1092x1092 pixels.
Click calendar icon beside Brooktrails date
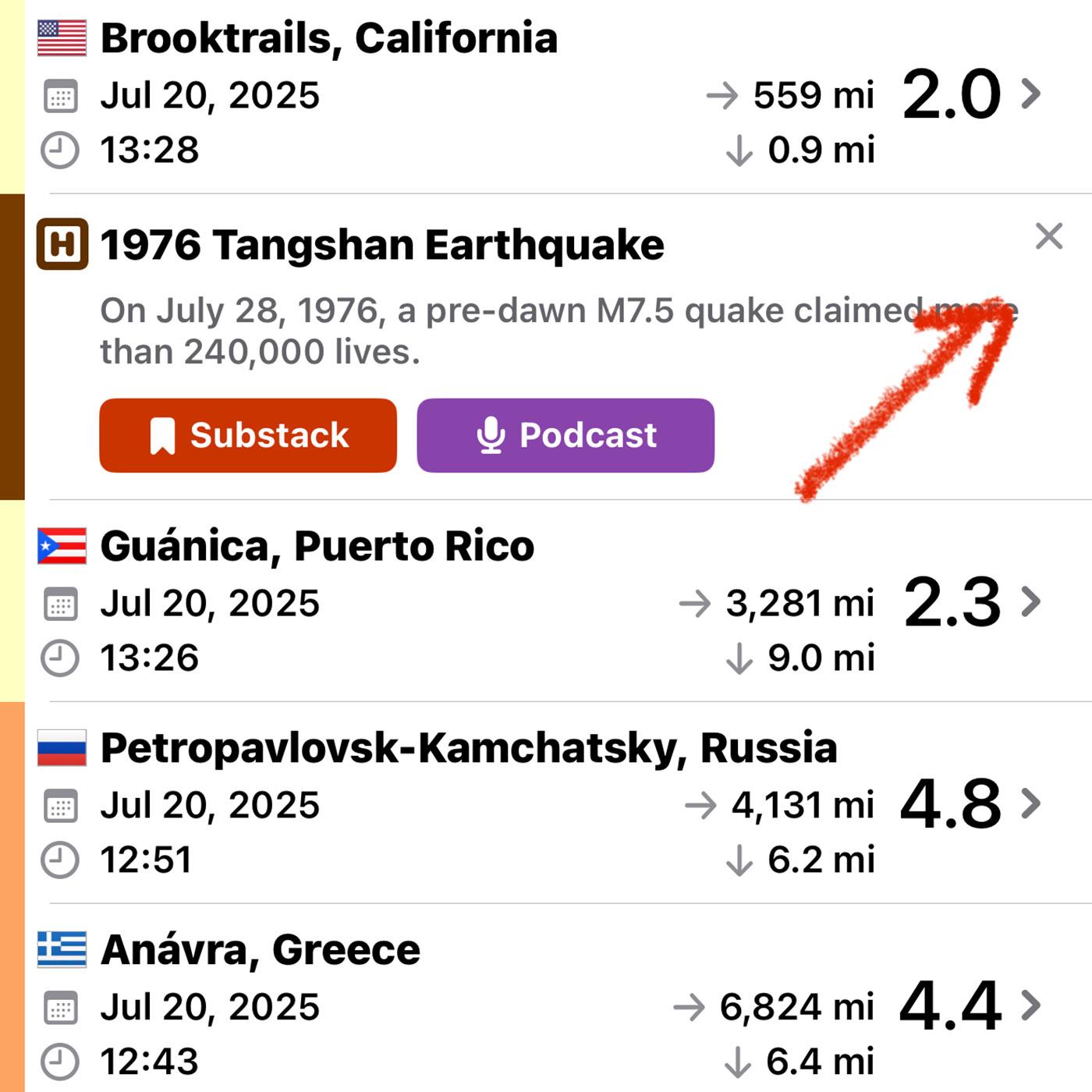(x=60, y=97)
